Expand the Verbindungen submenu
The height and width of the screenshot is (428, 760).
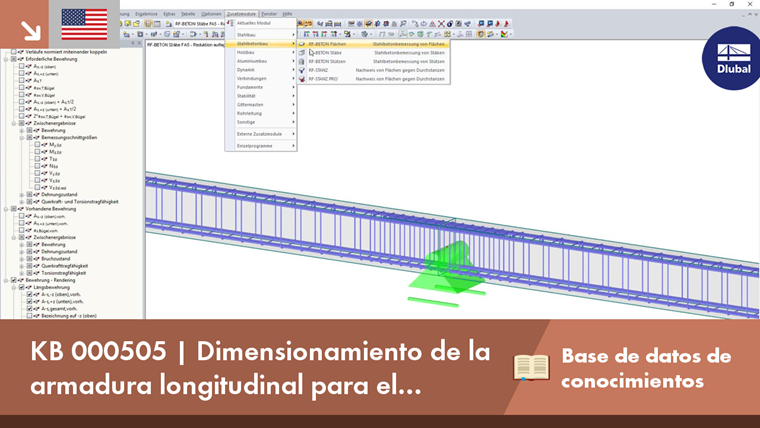(x=261, y=79)
